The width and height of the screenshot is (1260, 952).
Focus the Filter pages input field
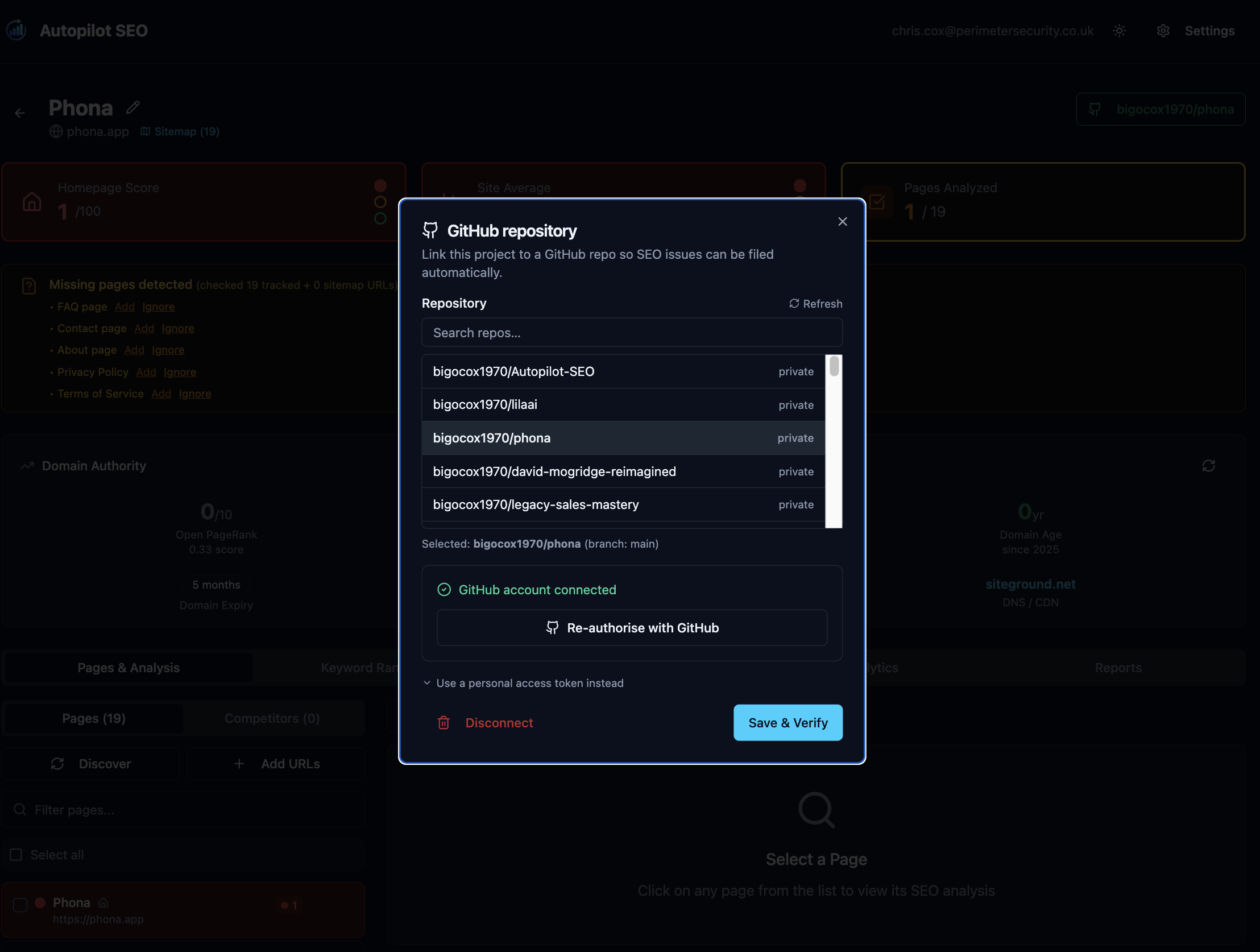183,810
